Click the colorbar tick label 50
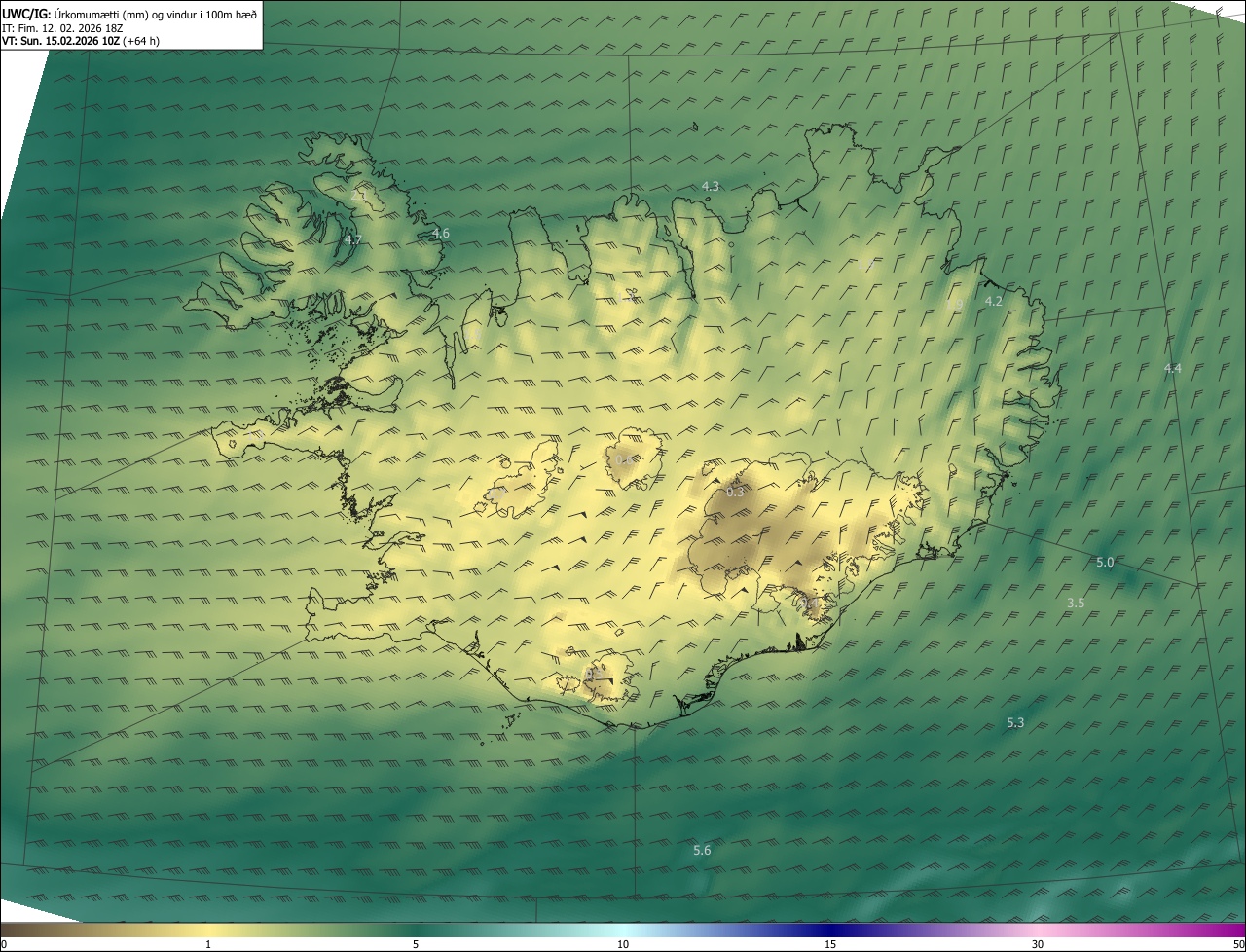 click(1238, 944)
